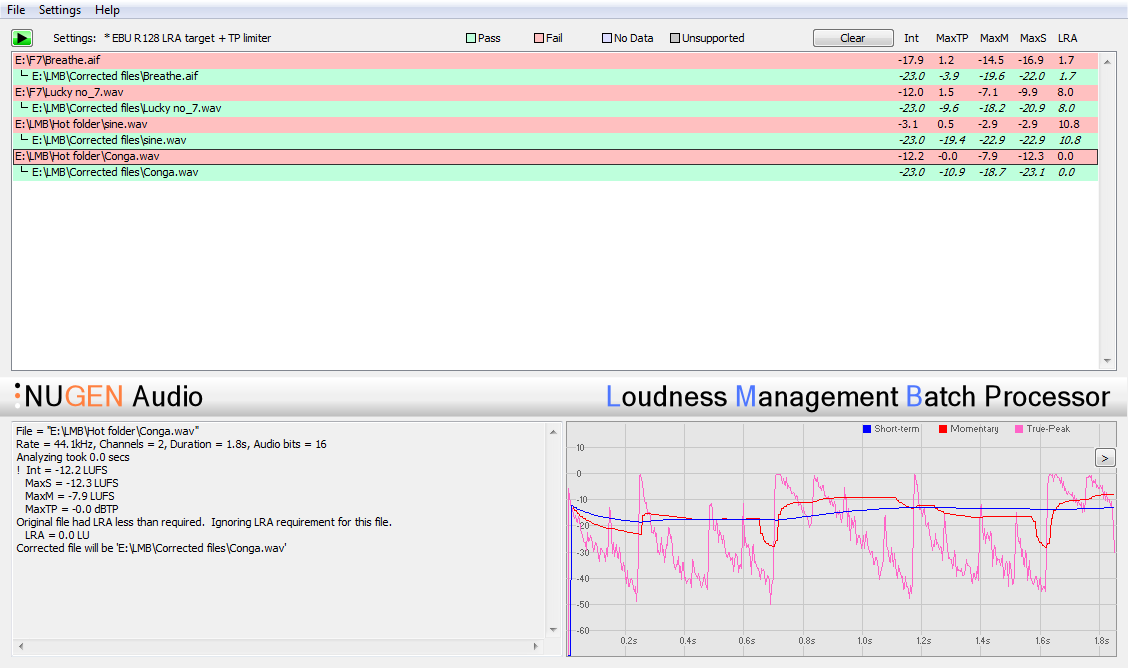
Task: Click the Int column header
Action: click(911, 38)
